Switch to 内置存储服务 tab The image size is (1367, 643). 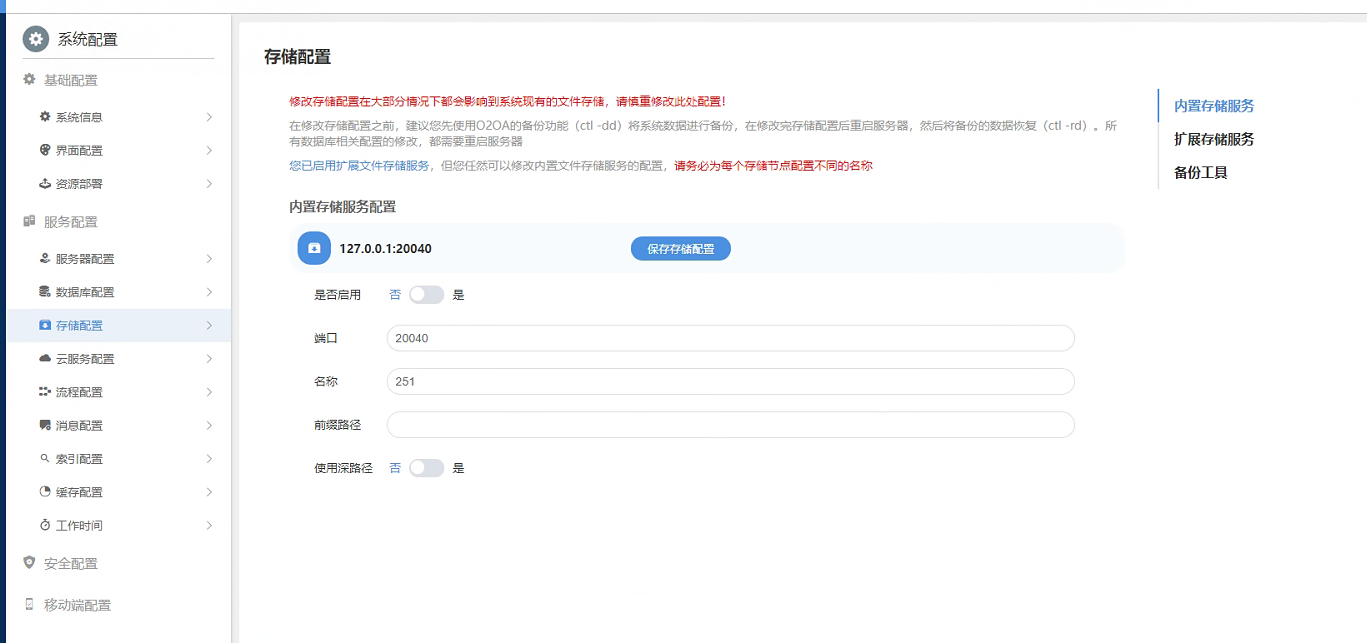[1214, 105]
